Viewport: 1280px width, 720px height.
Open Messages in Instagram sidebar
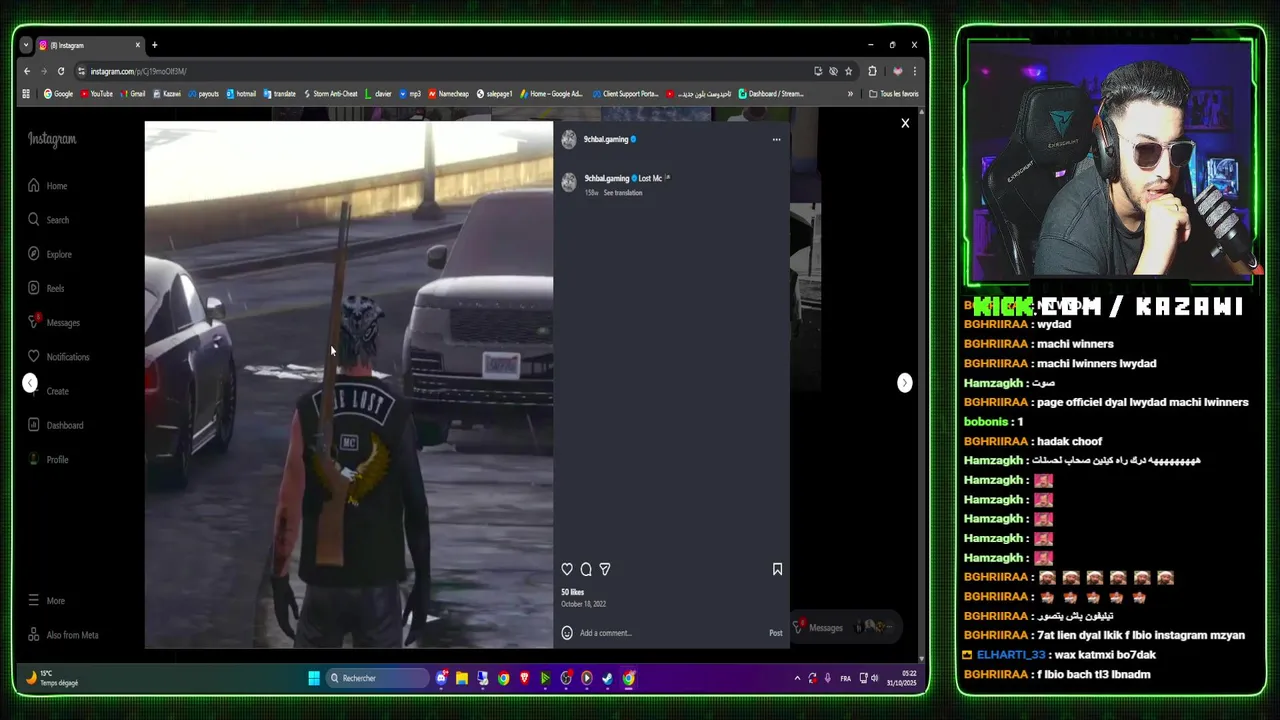click(54, 323)
